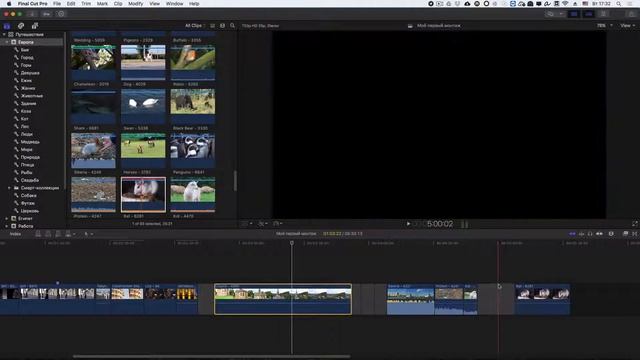Click the browser vertical scrollbar
The height and width of the screenshot is (360, 640).
235,180
